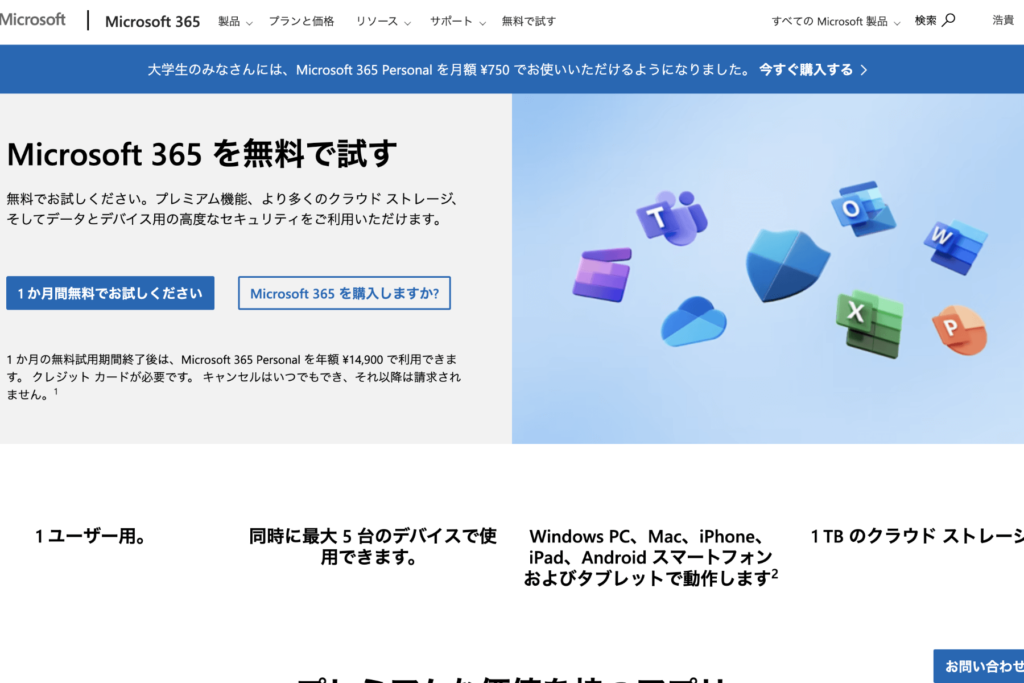This screenshot has height=683, width=1024.
Task: Click the 1 か月間無料でお試しください button
Action: point(110,293)
